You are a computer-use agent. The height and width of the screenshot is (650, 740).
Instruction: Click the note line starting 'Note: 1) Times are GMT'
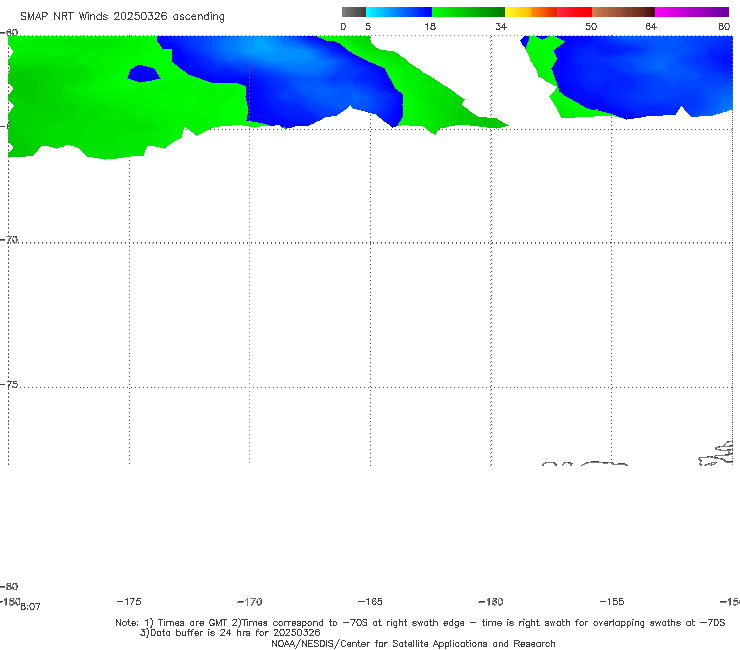(x=420, y=623)
